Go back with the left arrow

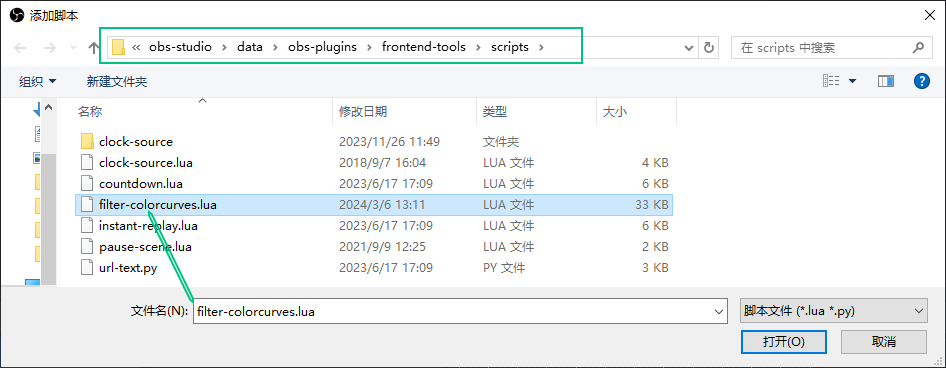pyautogui.click(x=20, y=48)
